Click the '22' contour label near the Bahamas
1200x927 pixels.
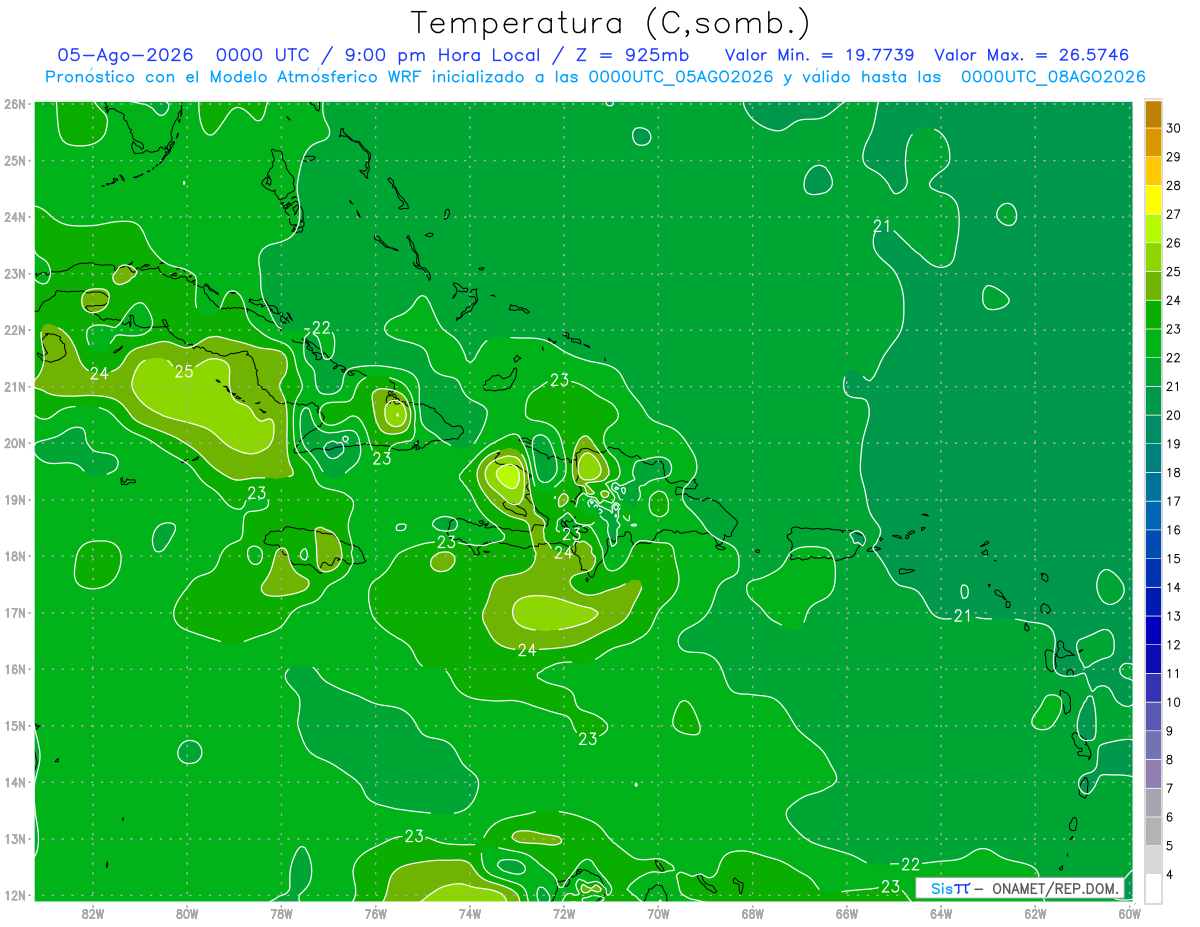[x=321, y=328]
